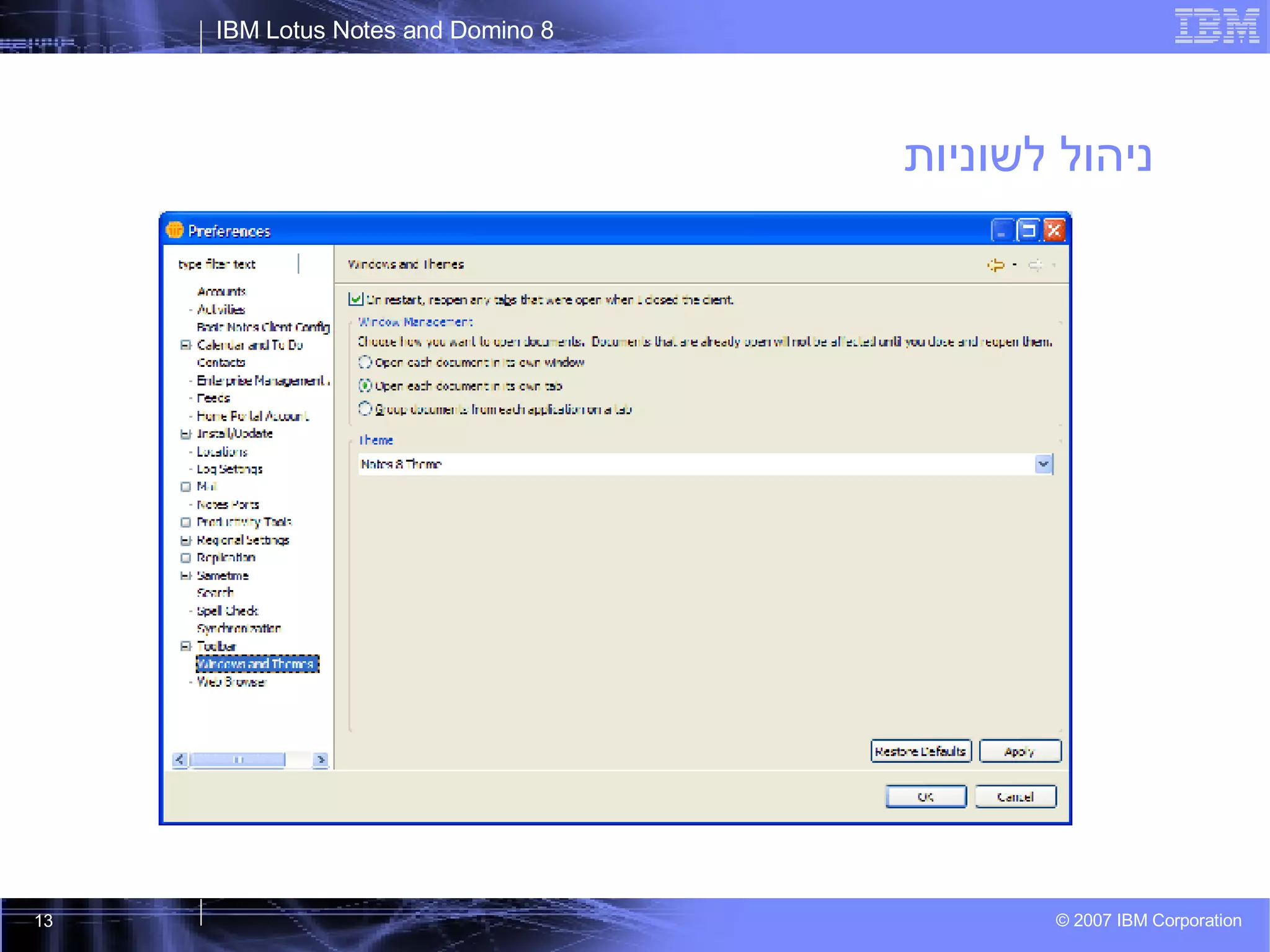Open the back history dropdown arrow

click(x=1015, y=265)
